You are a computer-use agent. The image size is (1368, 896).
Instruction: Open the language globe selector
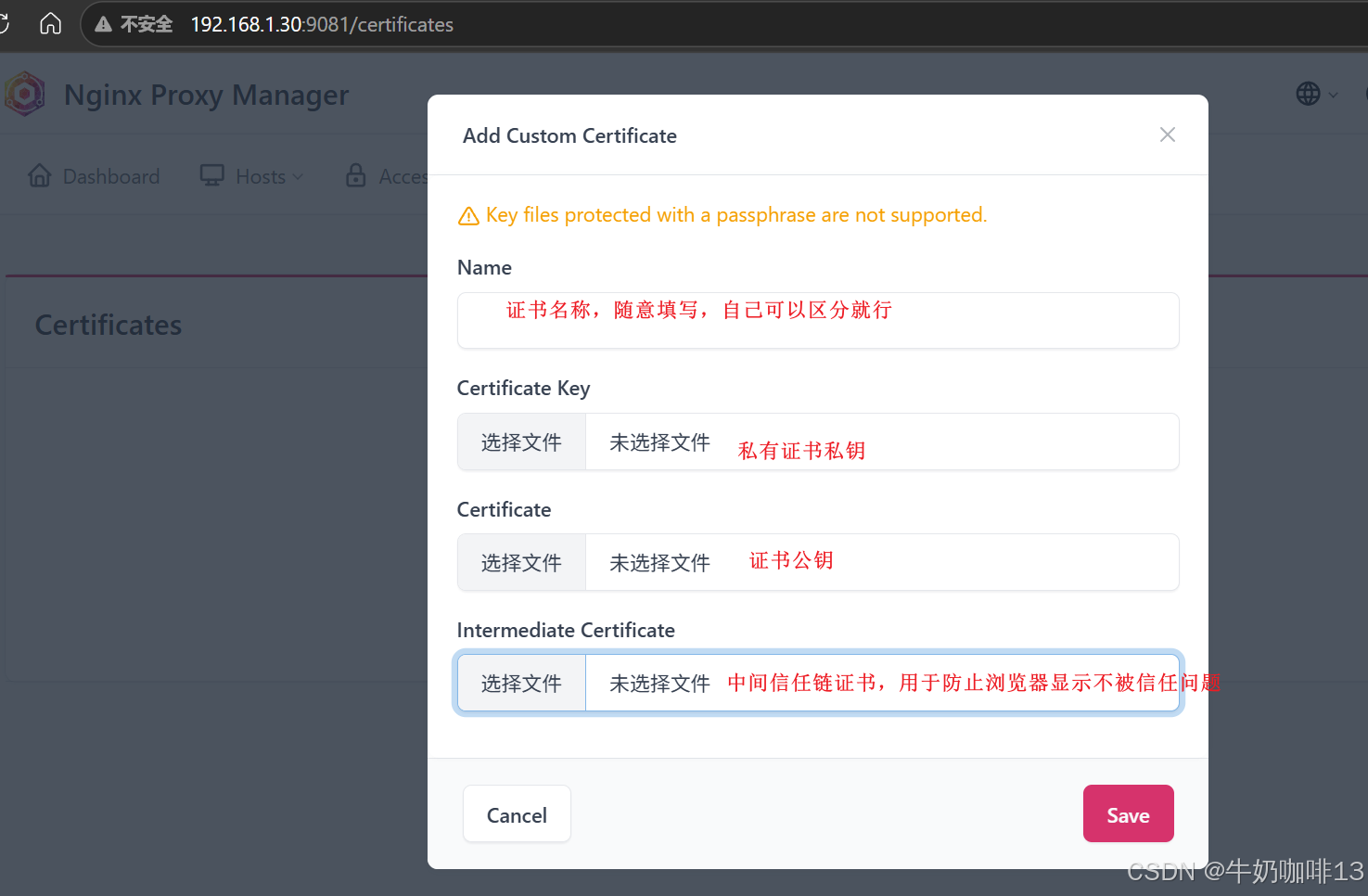(1316, 94)
